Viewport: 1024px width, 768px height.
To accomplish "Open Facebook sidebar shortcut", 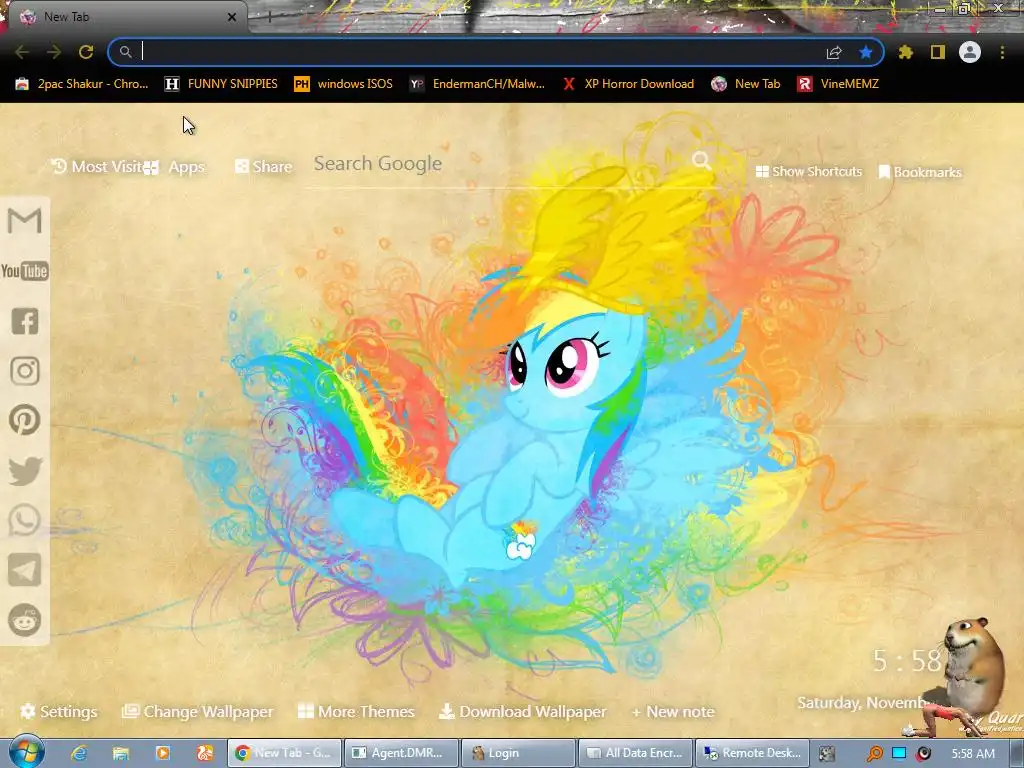I will tap(25, 321).
